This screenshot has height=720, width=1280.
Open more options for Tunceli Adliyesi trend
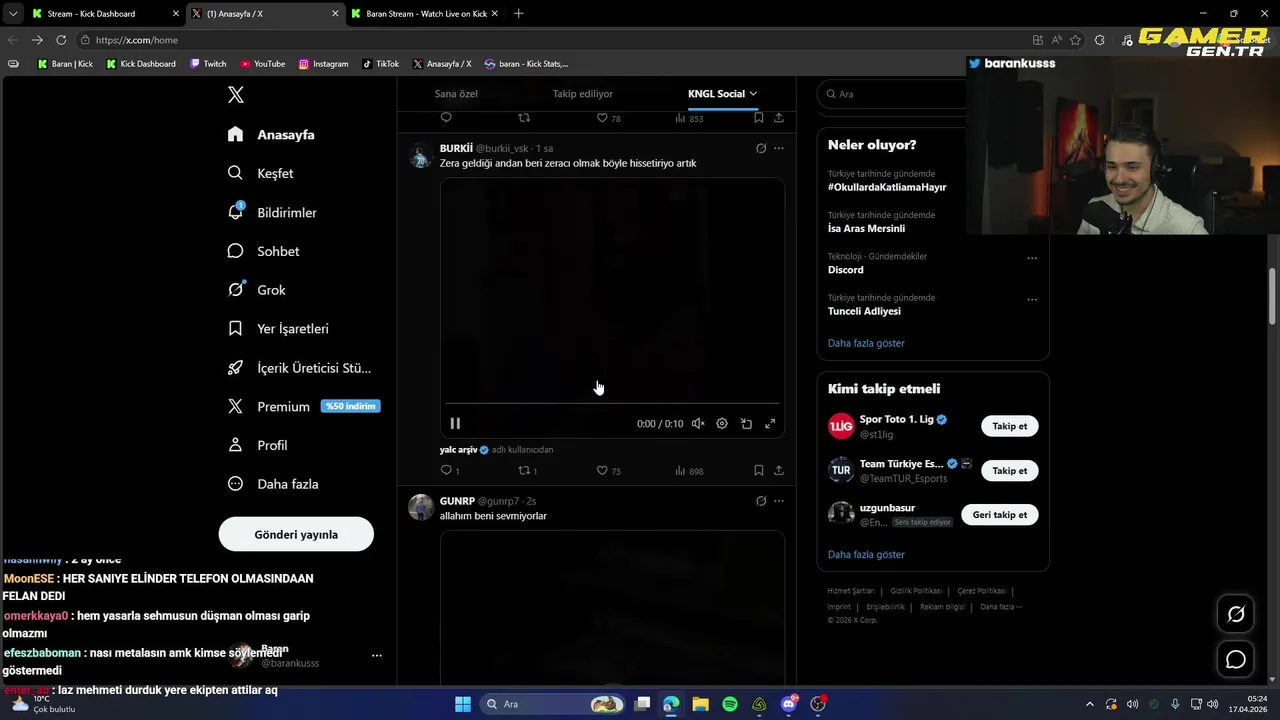tap(1032, 299)
